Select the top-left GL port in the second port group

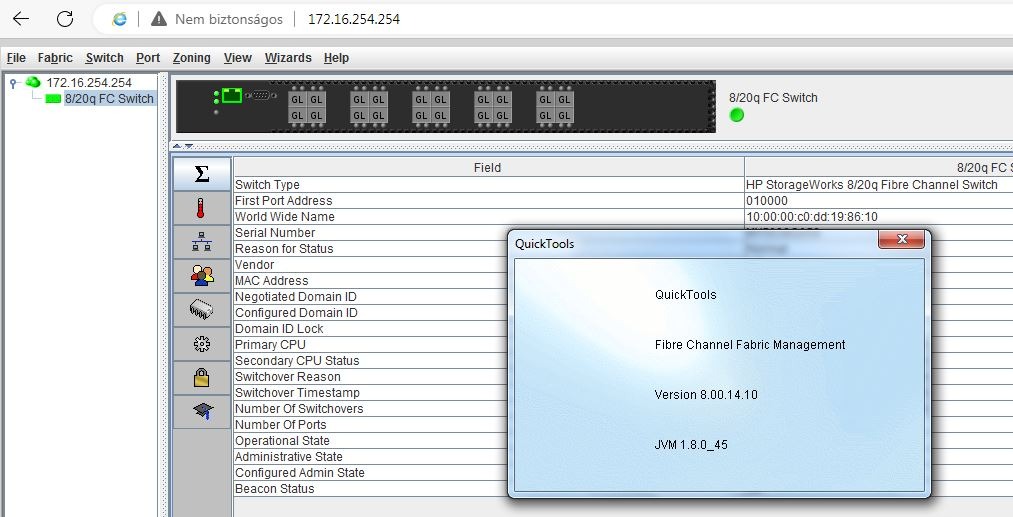[359, 100]
